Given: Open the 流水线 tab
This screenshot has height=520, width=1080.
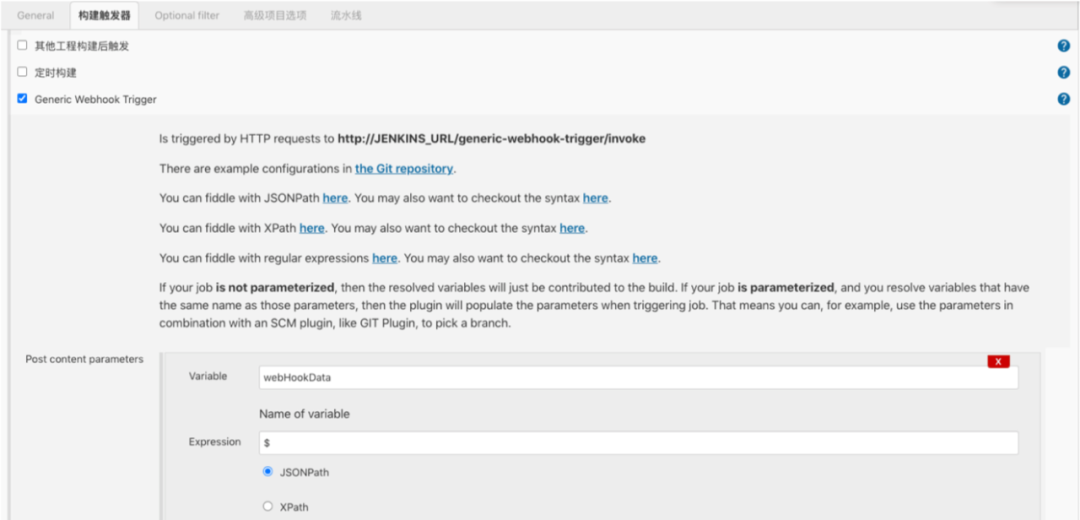Looking at the screenshot, I should pyautogui.click(x=346, y=15).
